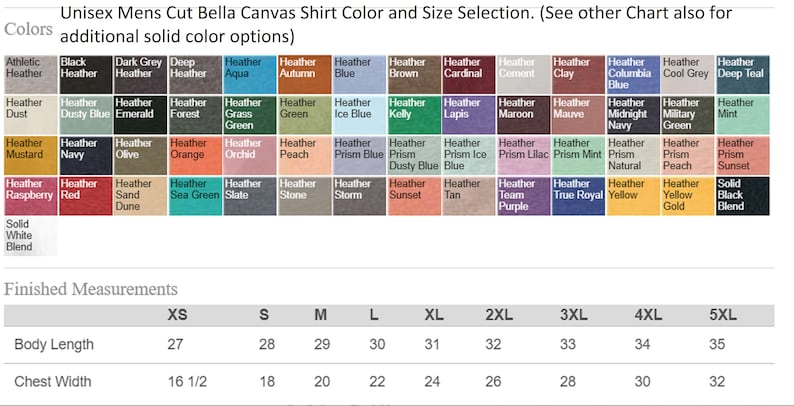Click the Heather Prism Lilac swatch
Viewport: 794px width, 406px height.
pos(524,155)
